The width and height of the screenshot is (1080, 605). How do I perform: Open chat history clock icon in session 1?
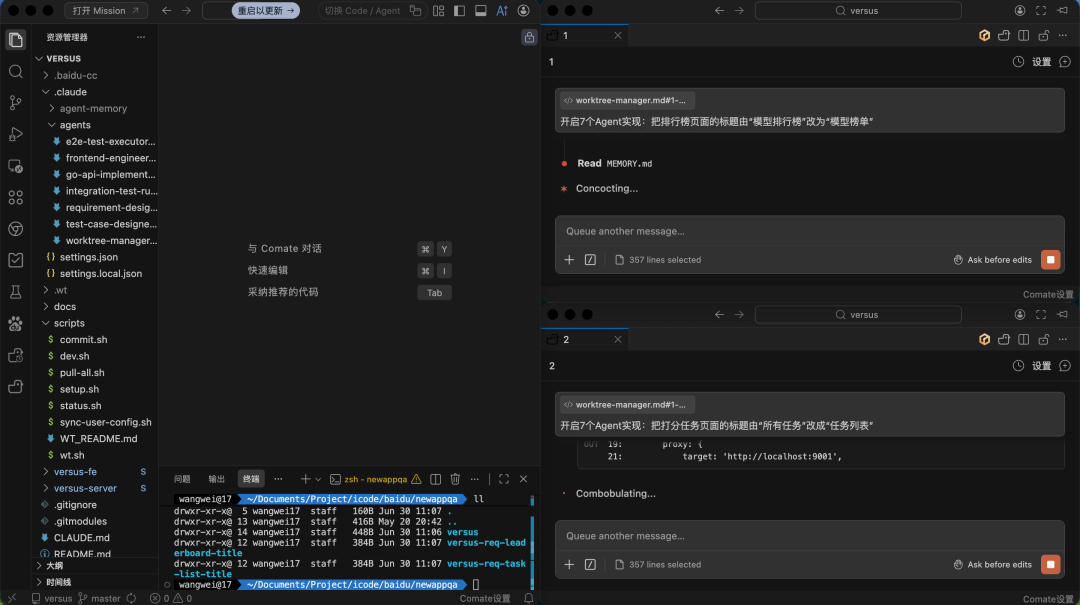(1018, 61)
